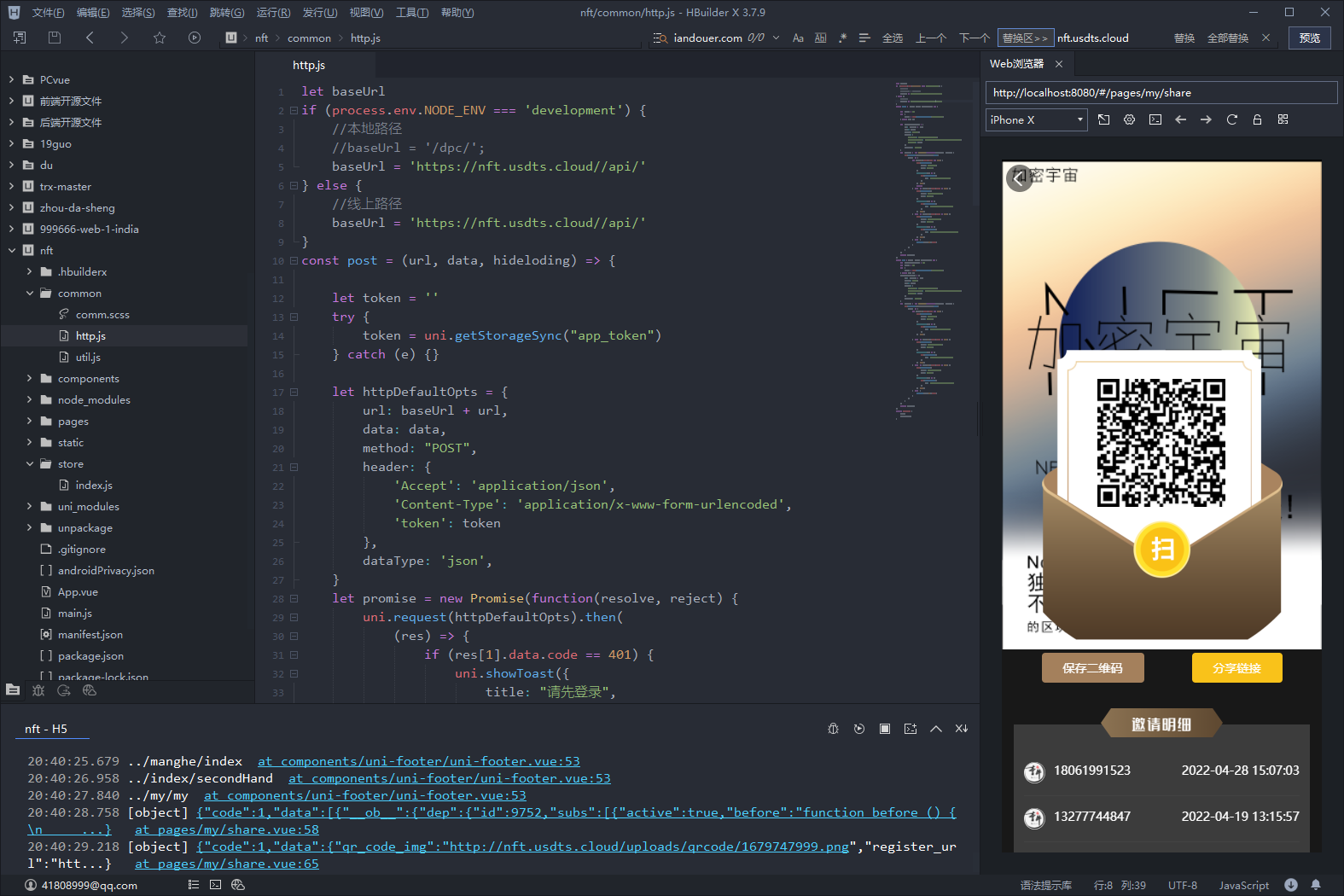Open browser console icon in Web browser panel
The height and width of the screenshot is (896, 1344).
click(1155, 119)
